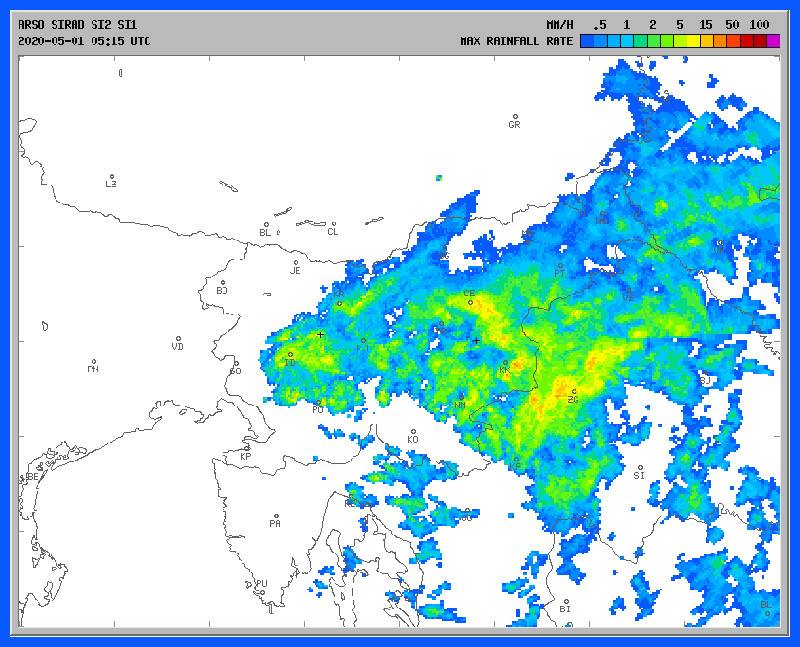Select the PA marker on the peninsula

tap(275, 515)
